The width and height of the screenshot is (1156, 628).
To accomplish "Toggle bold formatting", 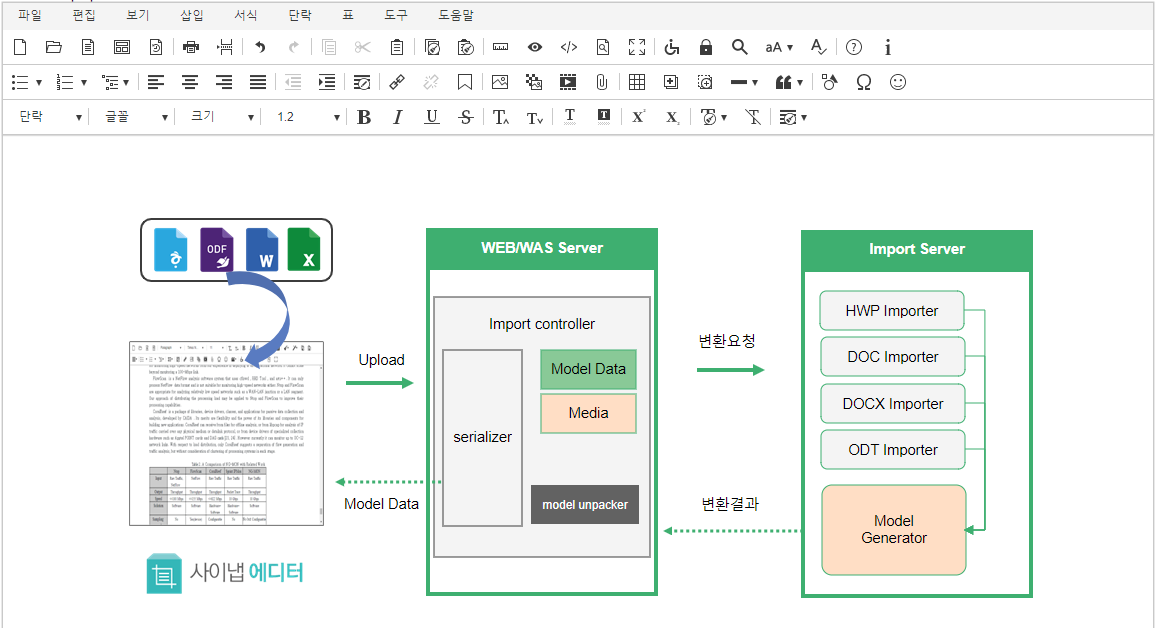I will (x=364, y=117).
